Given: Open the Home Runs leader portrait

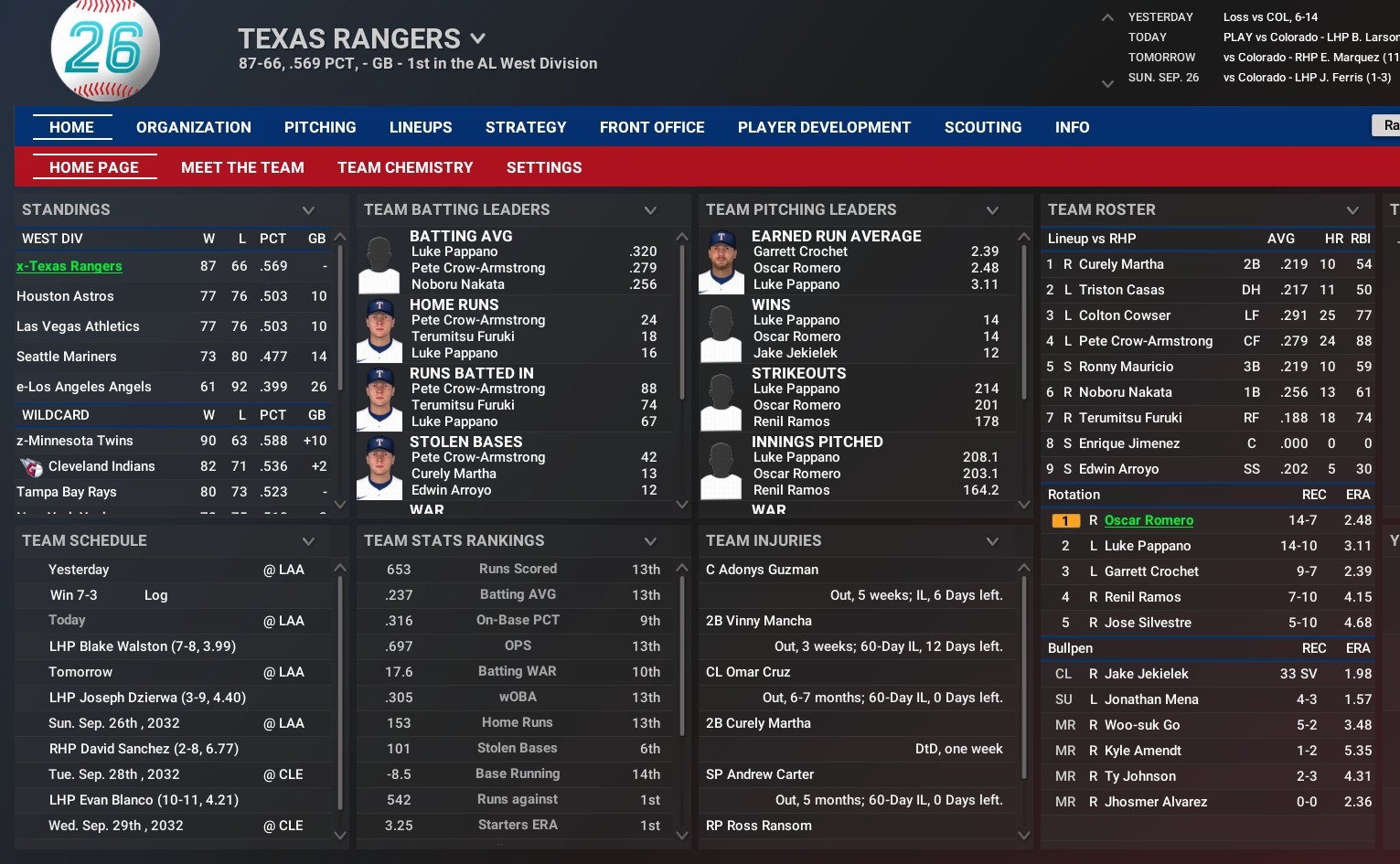Looking at the screenshot, I should [x=379, y=330].
